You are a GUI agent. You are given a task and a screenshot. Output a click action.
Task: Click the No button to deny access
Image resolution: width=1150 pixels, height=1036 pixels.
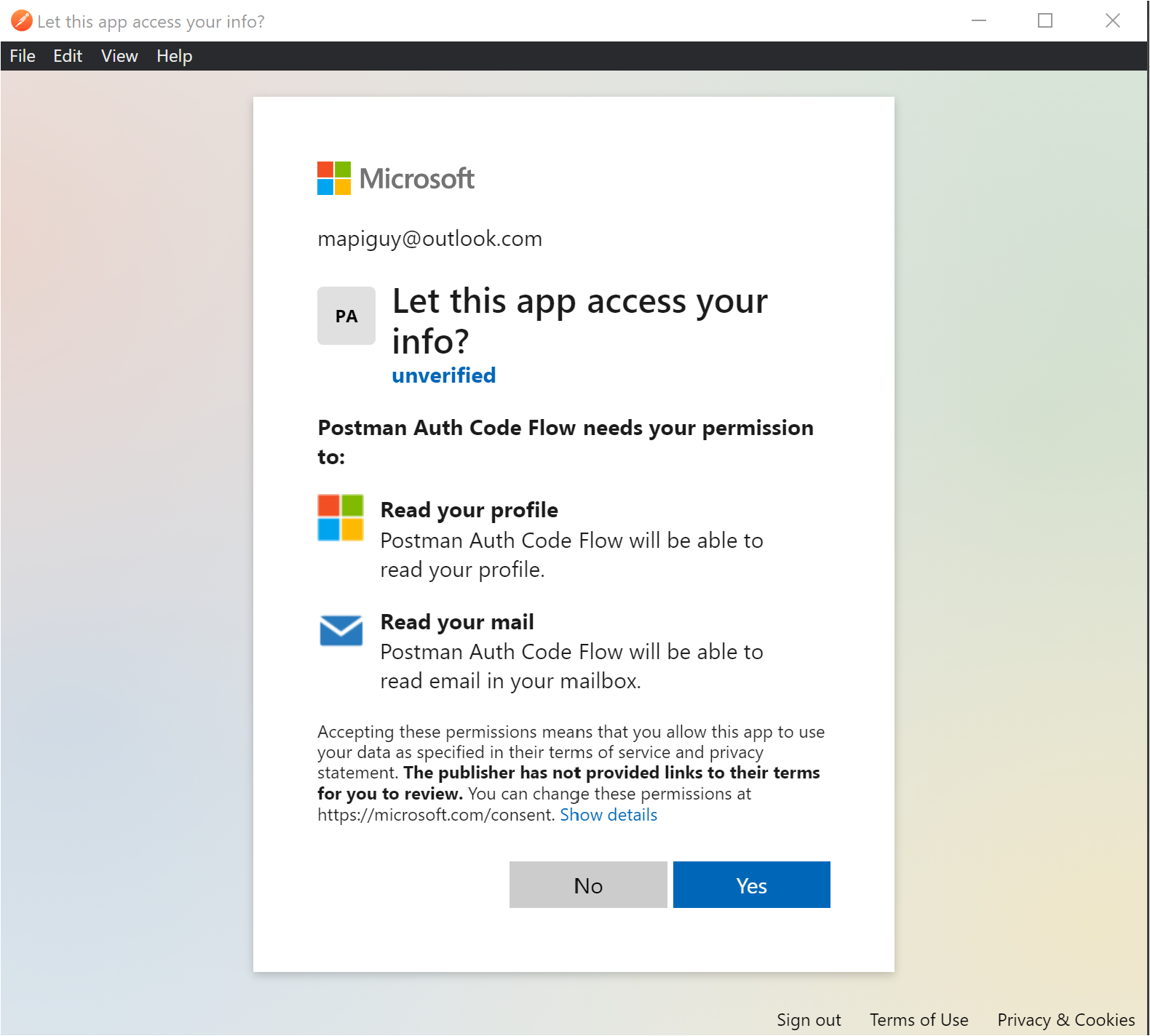588,885
